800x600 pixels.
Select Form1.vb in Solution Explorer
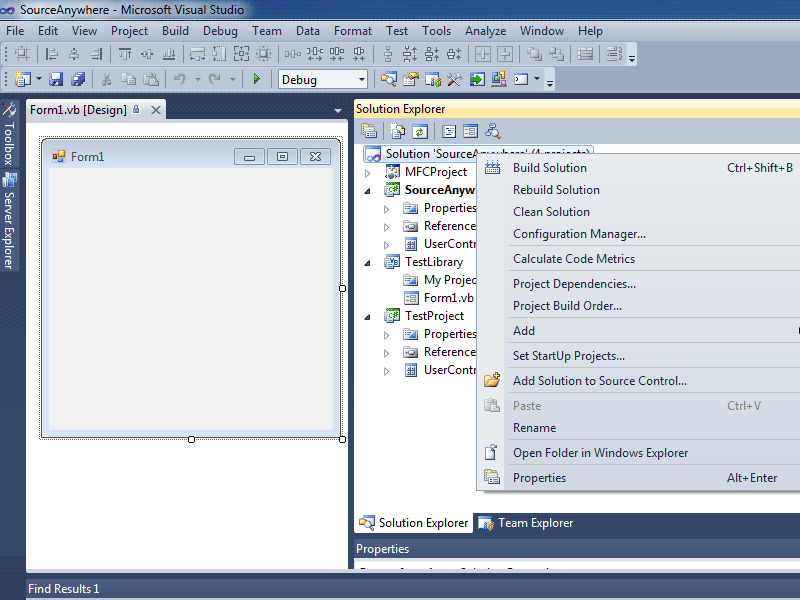(448, 298)
